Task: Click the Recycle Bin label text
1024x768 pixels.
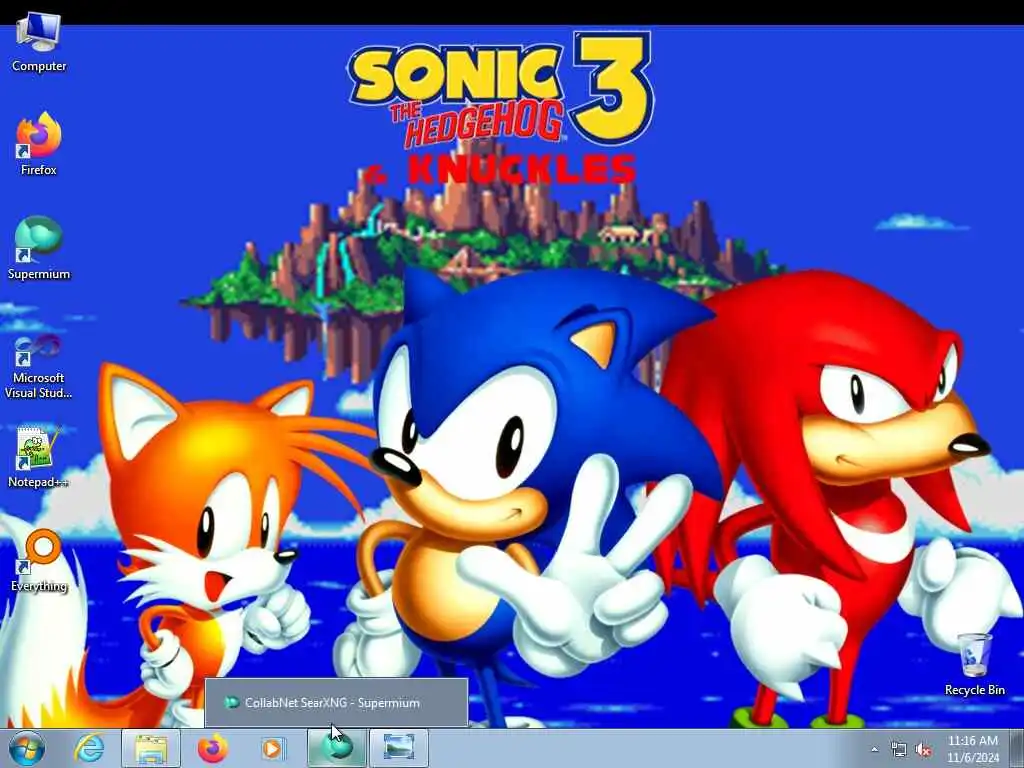Action: coord(974,690)
